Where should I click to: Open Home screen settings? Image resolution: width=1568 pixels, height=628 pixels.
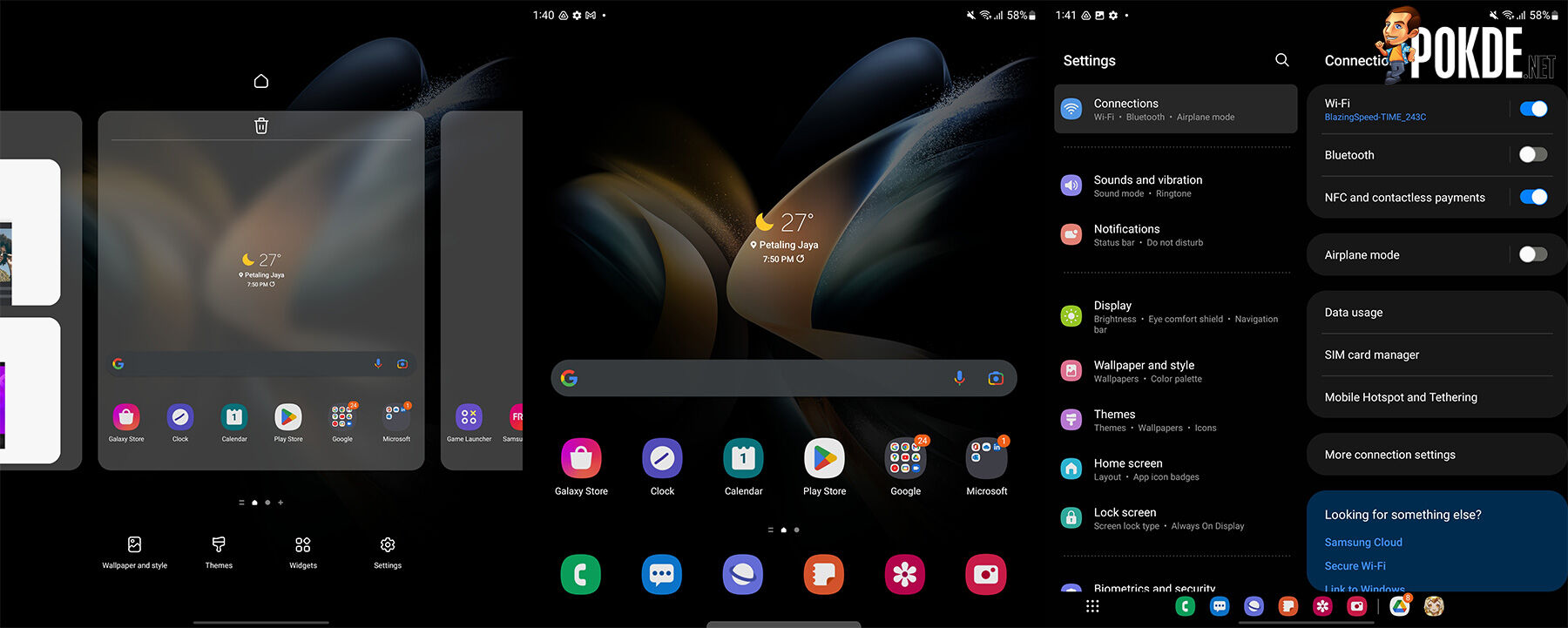(x=1176, y=469)
